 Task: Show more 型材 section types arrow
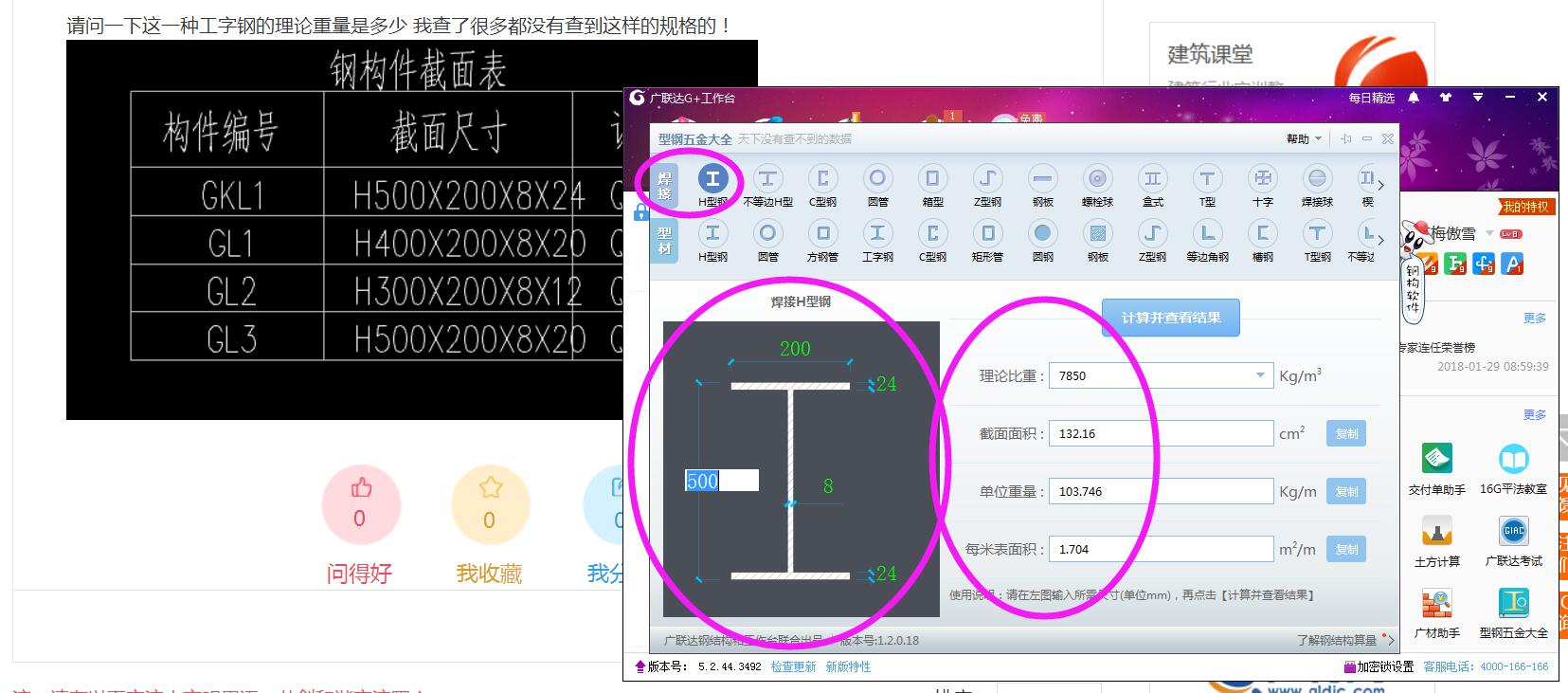click(1381, 240)
